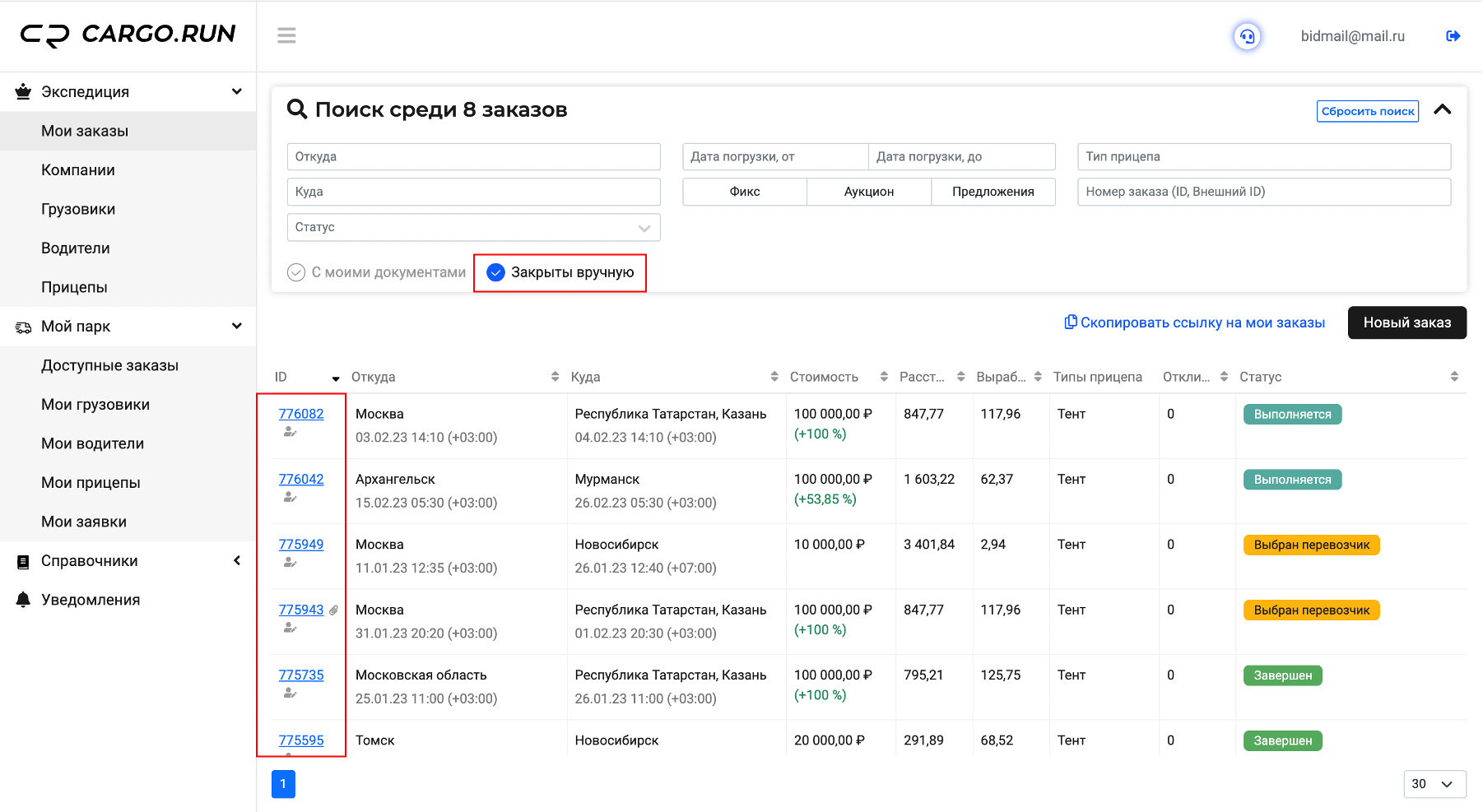Open the hamburger sidebar menu icon

(x=286, y=35)
